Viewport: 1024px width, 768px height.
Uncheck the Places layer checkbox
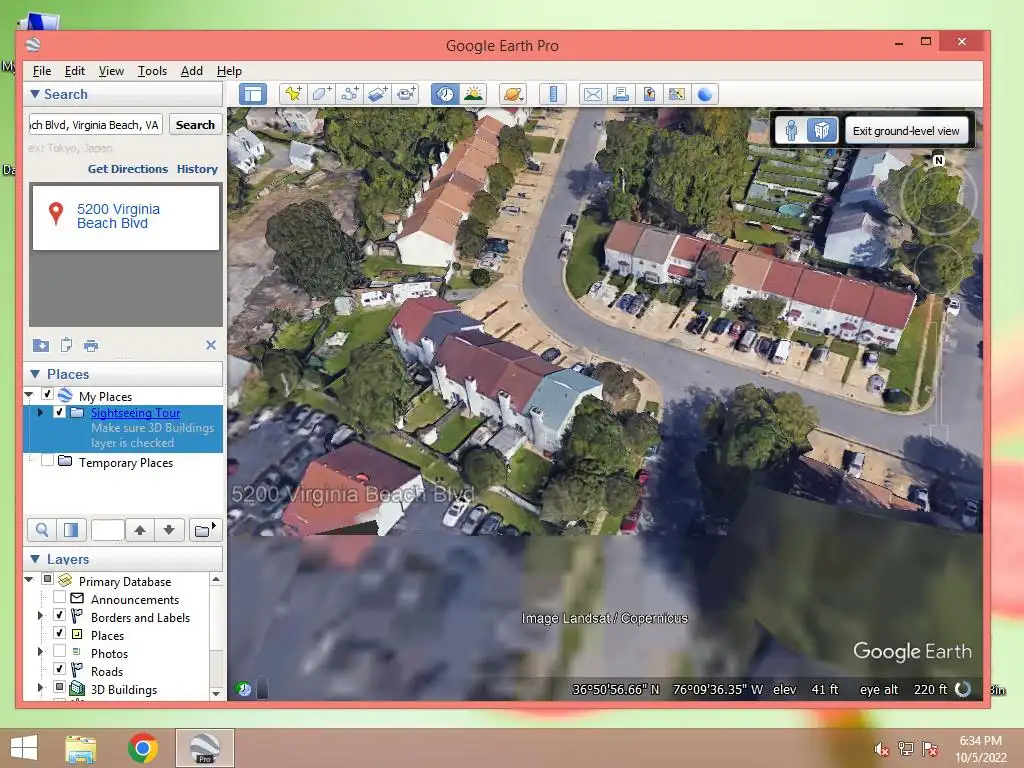coord(59,633)
